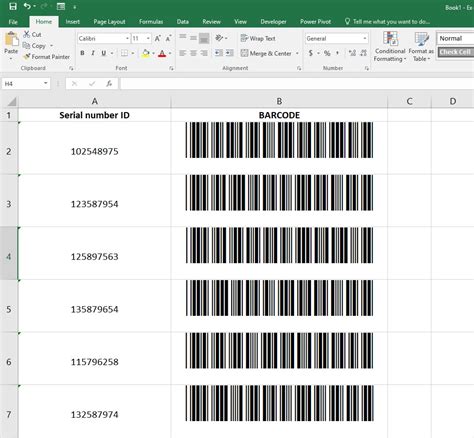
Task: Click the Cut scissors icon
Action: (27, 34)
